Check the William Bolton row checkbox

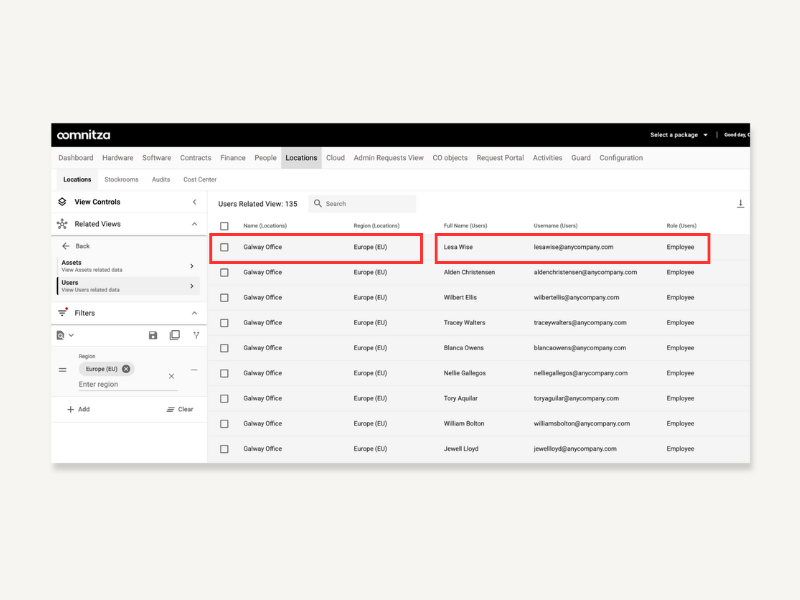[x=224, y=424]
